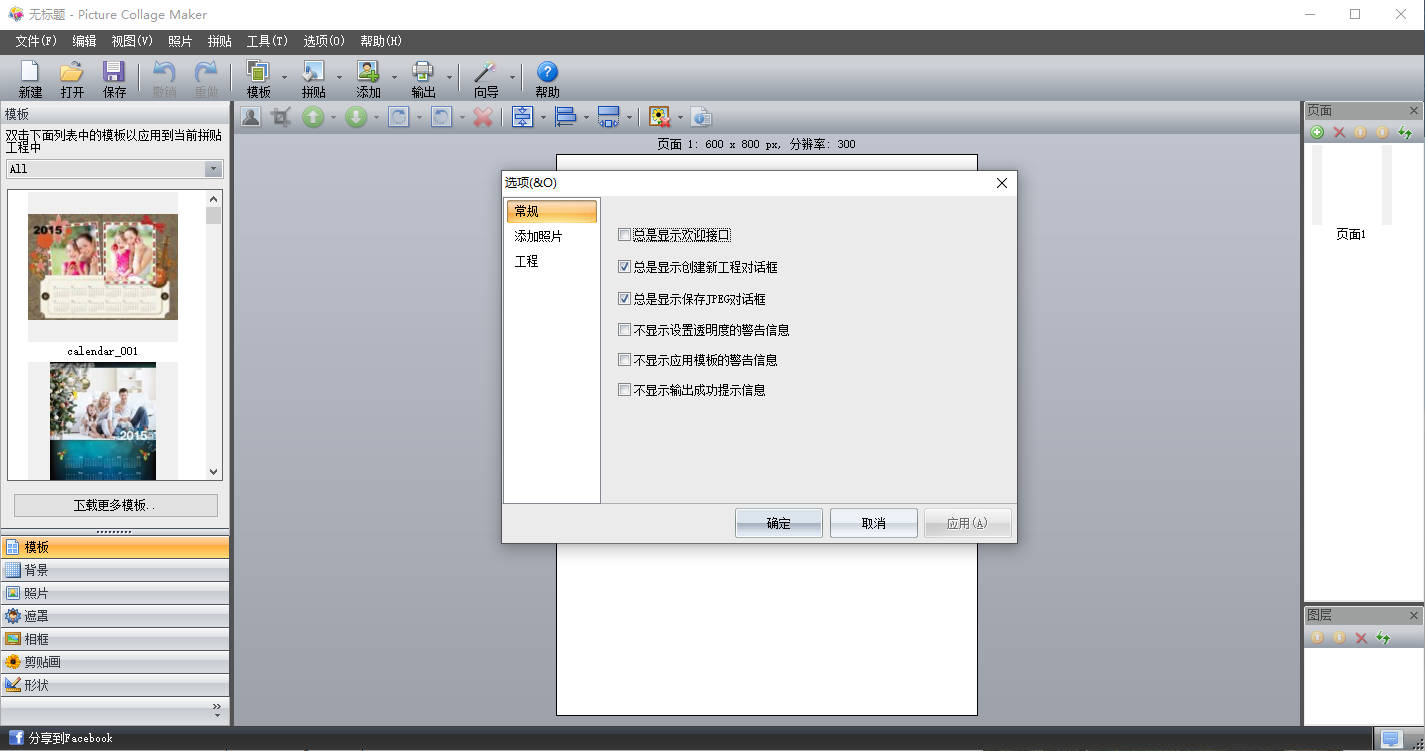1425x751 pixels.
Task: Click the green add page icon
Action: click(1317, 132)
